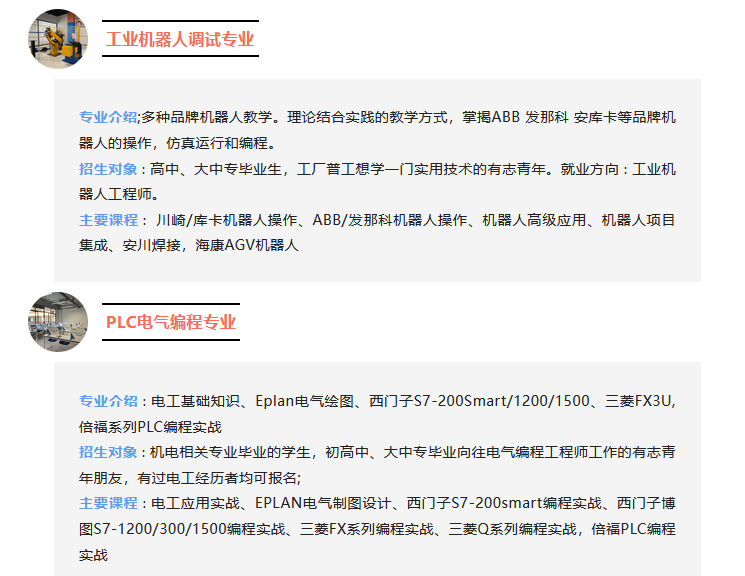Select 主要课程 label in PLC section

108,502
